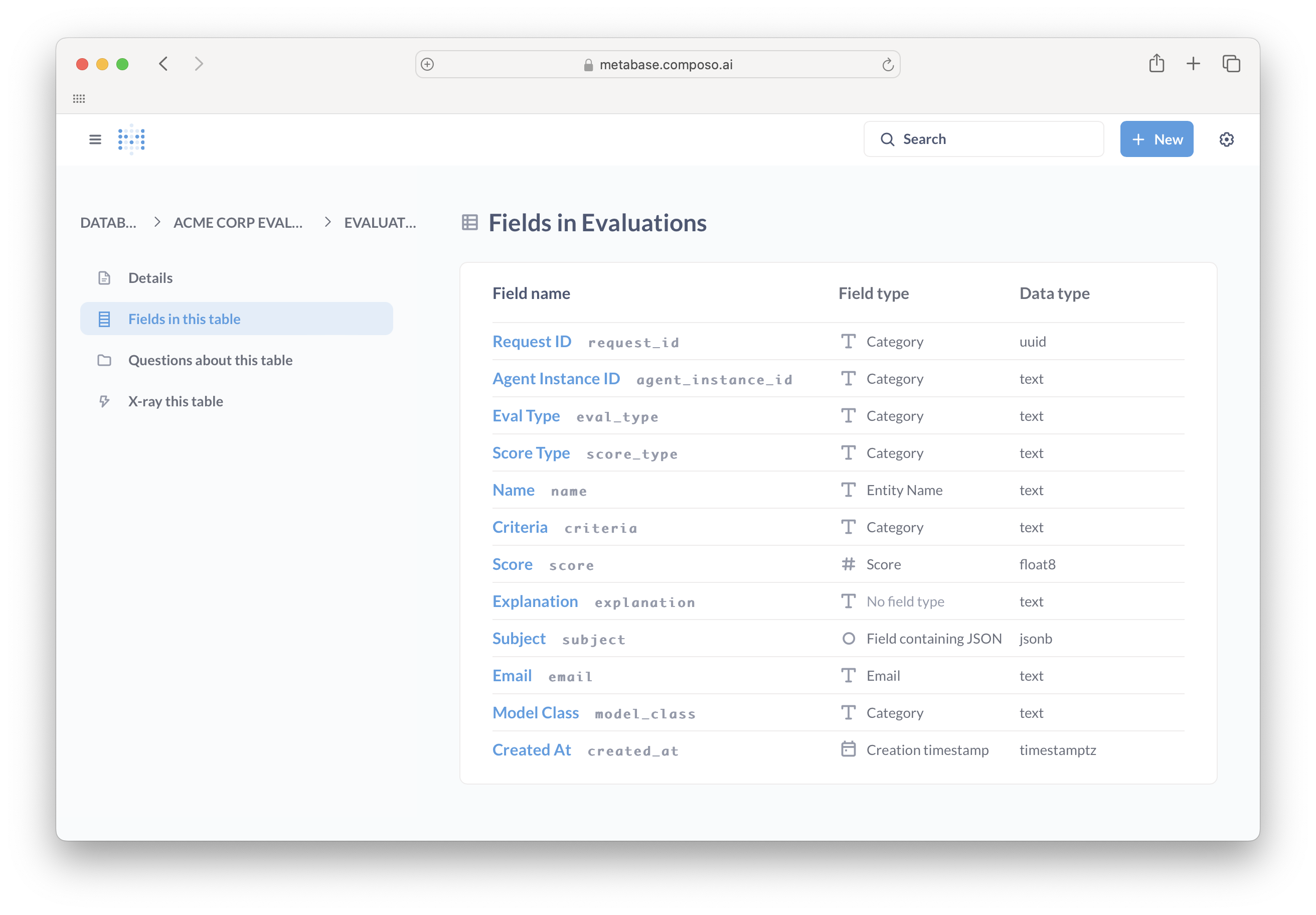Click the X-ray lightning icon
This screenshot has height=915, width=1316.
pos(104,401)
